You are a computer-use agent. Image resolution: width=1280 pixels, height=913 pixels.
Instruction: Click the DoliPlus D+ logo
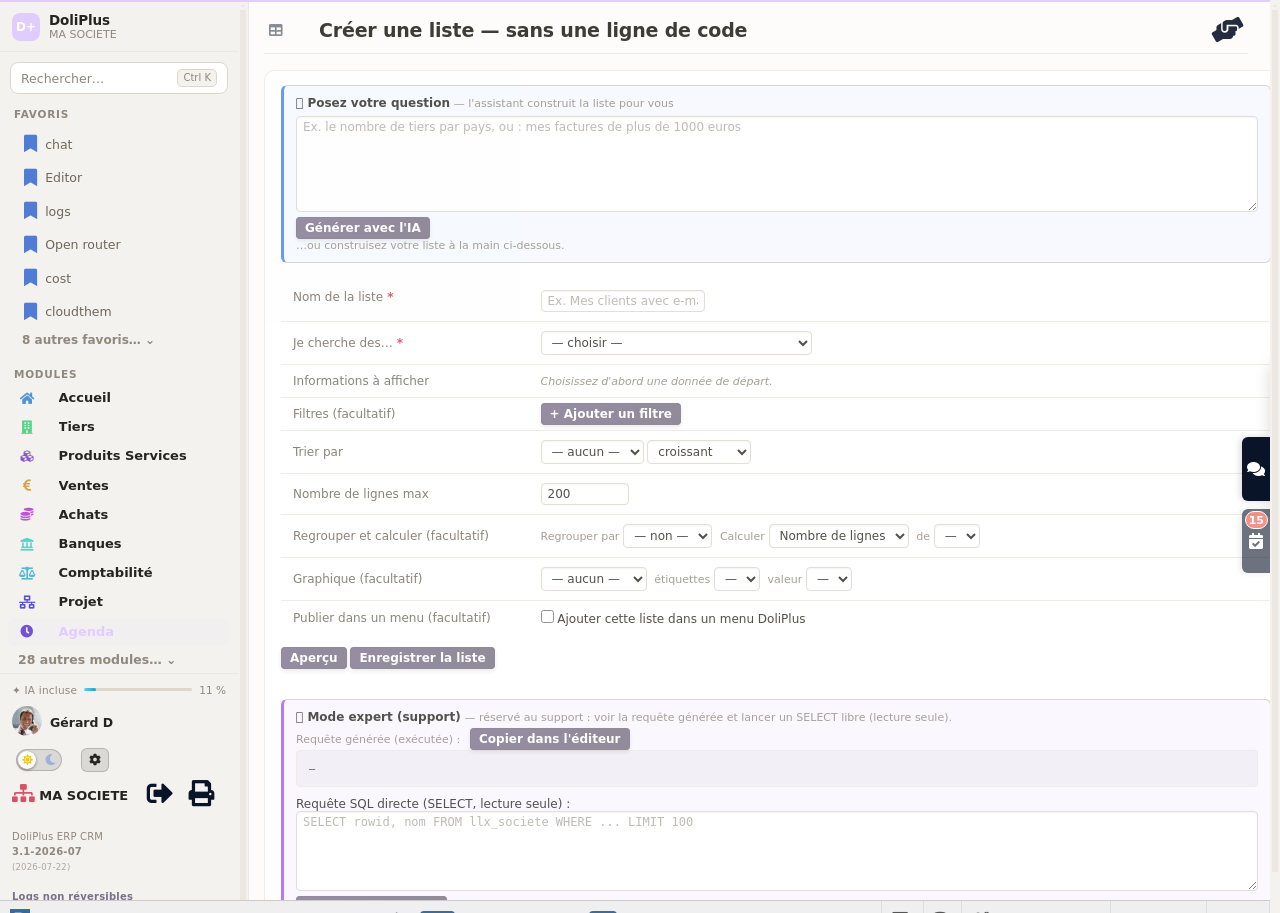[26, 27]
